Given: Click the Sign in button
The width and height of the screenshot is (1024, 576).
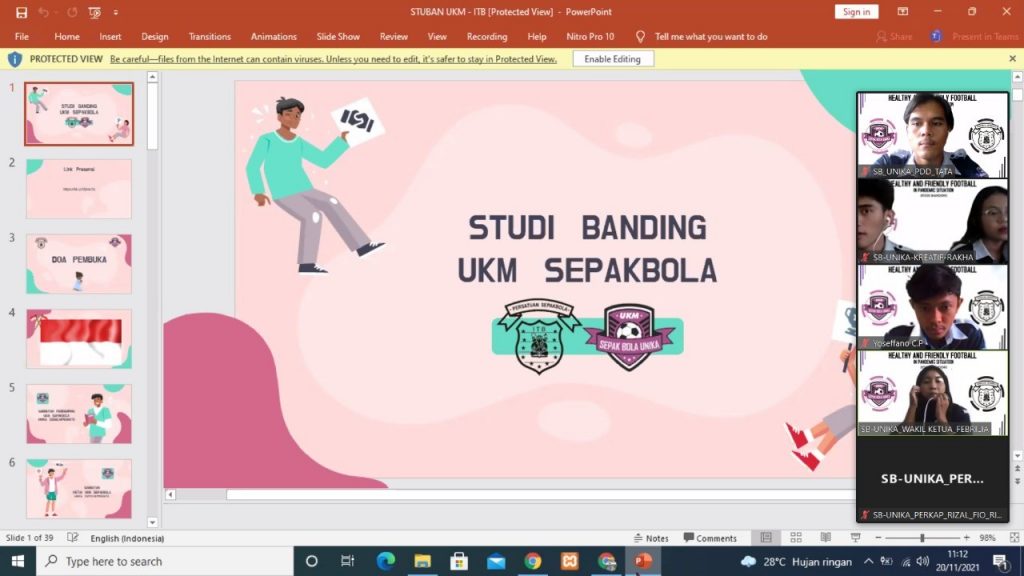Looking at the screenshot, I should pos(856,12).
